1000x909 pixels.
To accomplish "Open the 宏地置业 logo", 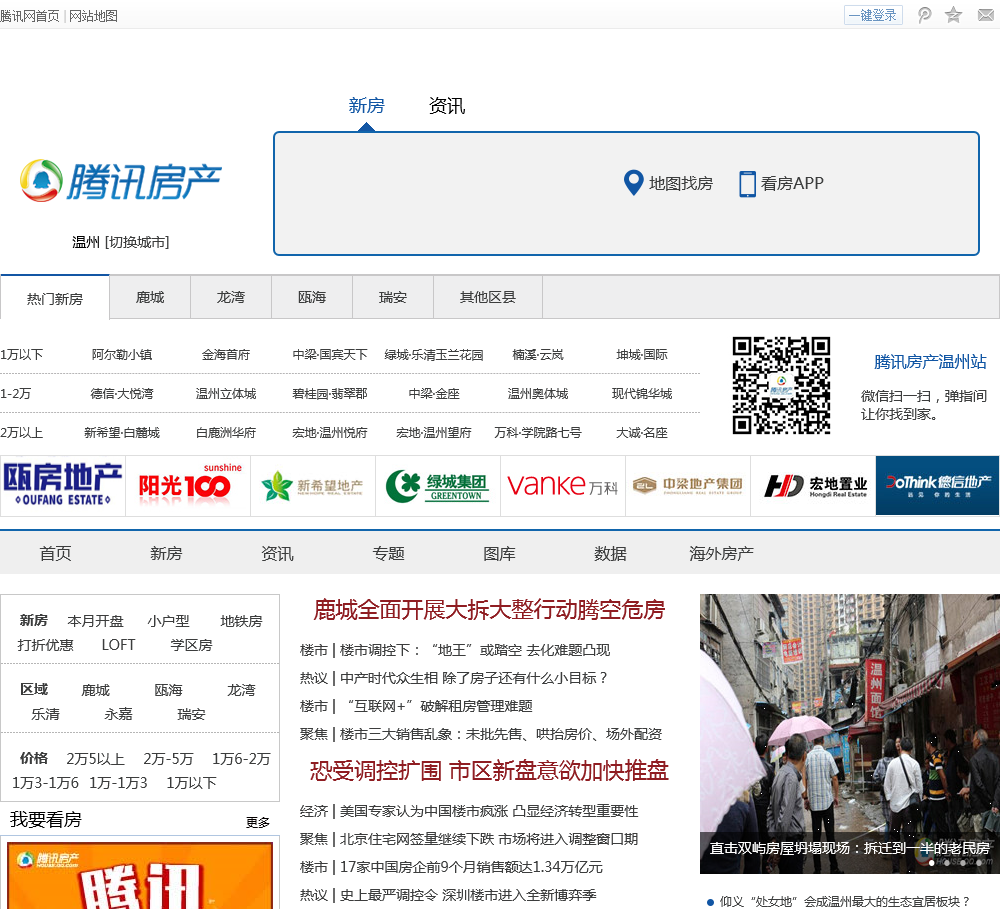I will click(813, 485).
